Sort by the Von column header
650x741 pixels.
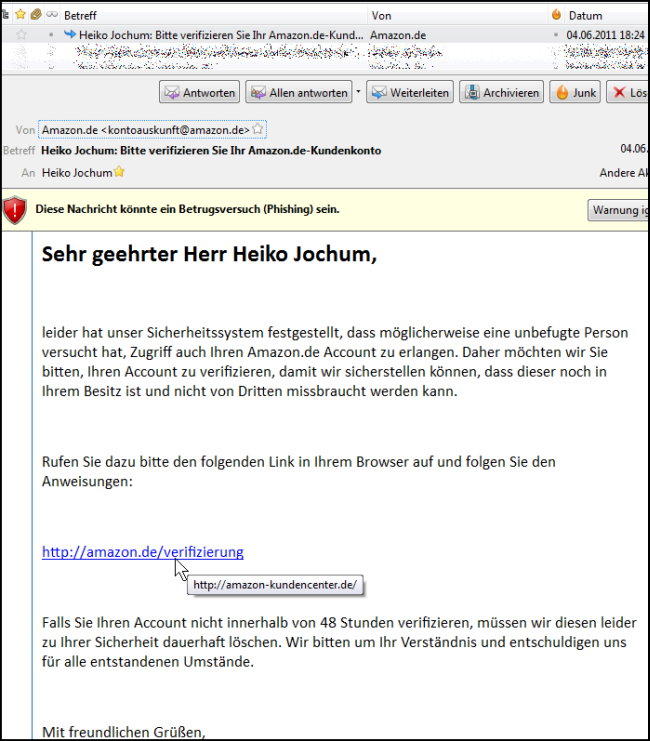tap(457, 16)
